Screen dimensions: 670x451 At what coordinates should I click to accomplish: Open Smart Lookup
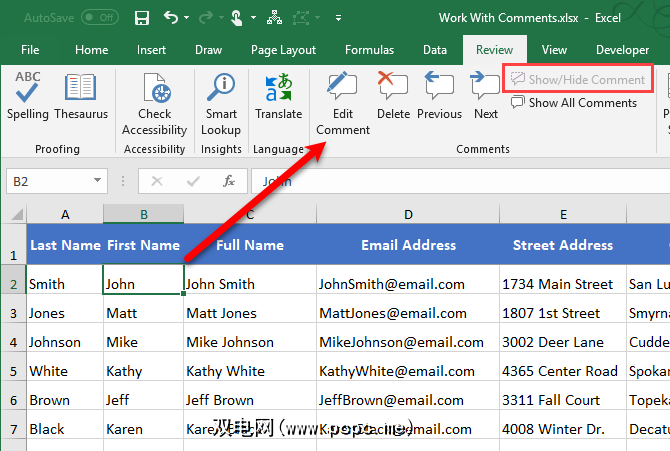coord(221,102)
